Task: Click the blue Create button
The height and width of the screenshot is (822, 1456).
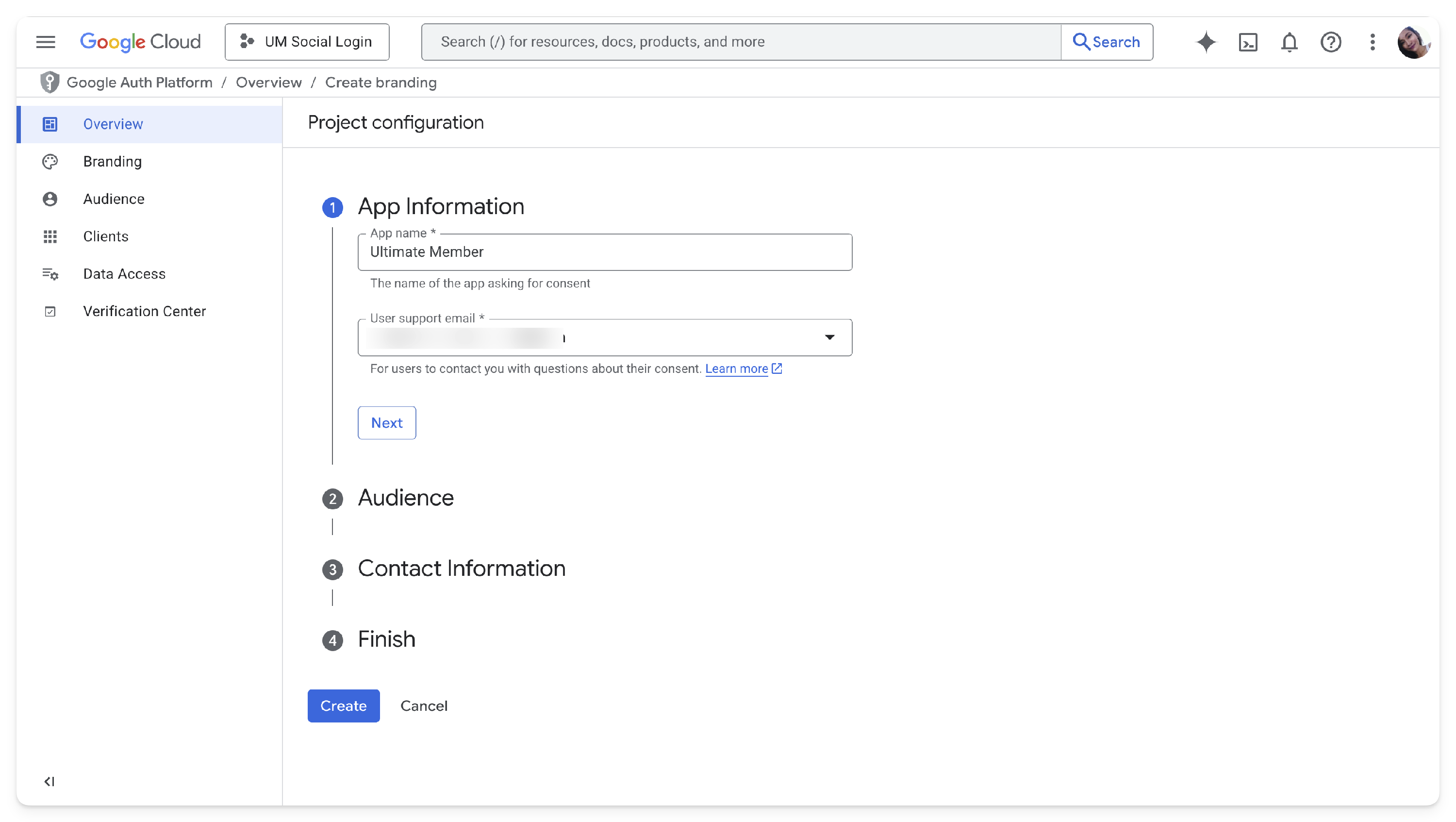Action: (343, 705)
